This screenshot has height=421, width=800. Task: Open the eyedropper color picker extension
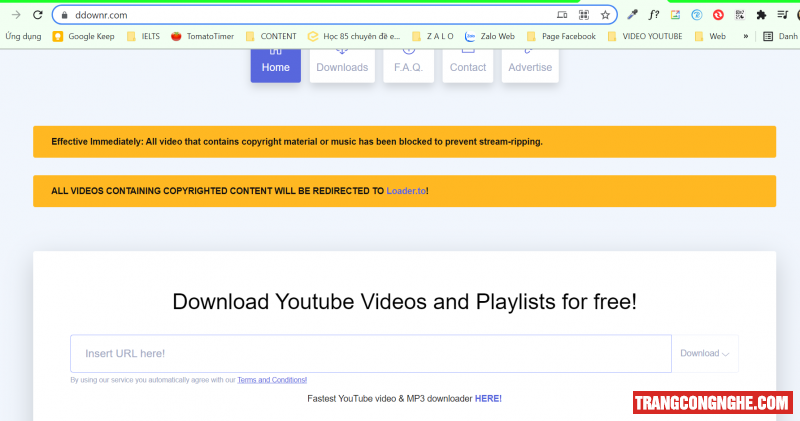coord(632,15)
